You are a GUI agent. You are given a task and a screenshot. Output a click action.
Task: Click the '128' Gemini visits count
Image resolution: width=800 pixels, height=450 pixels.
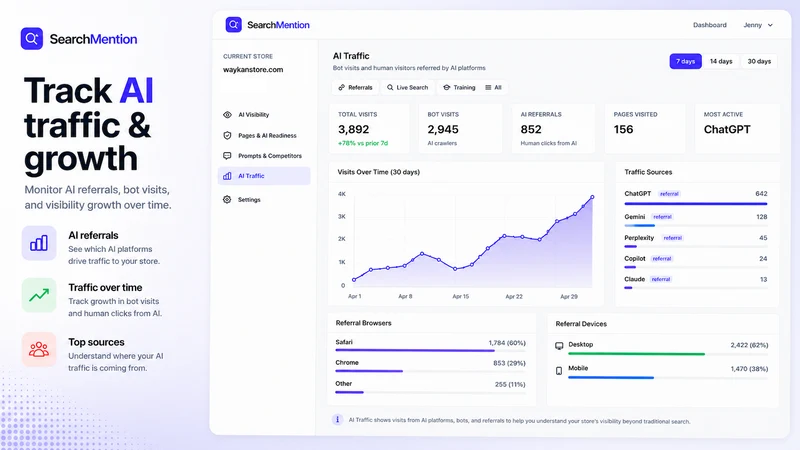761,217
